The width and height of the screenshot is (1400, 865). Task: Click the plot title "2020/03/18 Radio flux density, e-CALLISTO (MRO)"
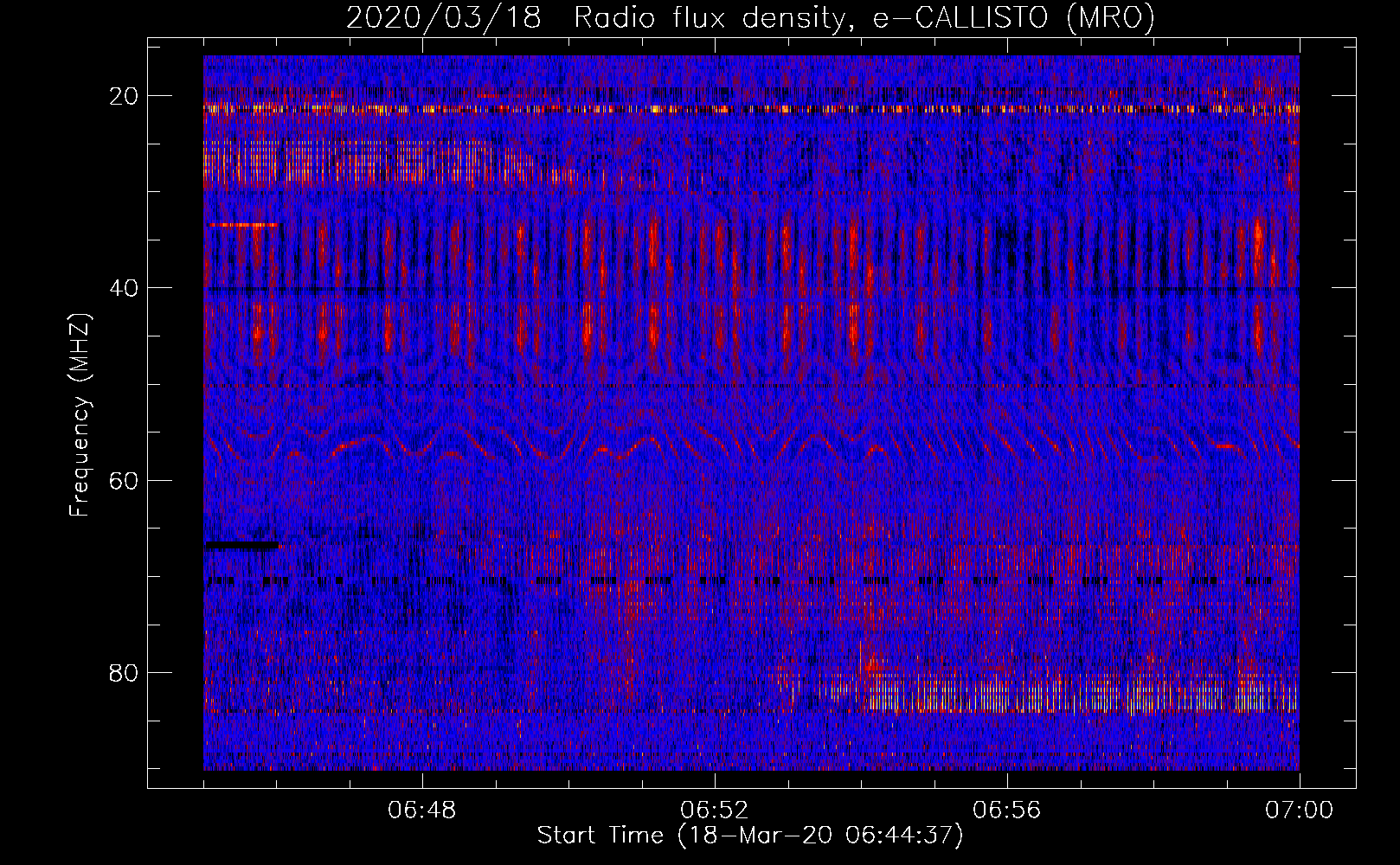click(x=750, y=17)
